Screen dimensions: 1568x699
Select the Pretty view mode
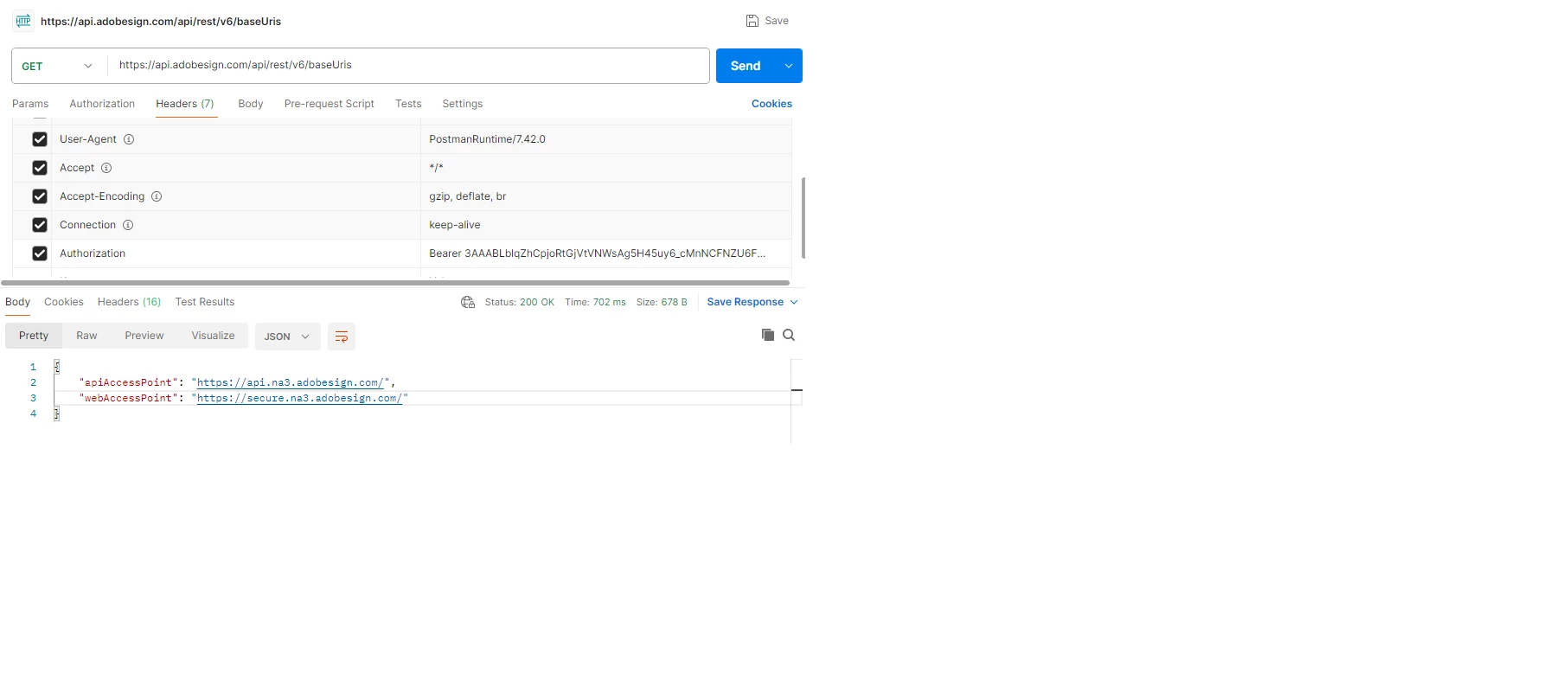[34, 336]
